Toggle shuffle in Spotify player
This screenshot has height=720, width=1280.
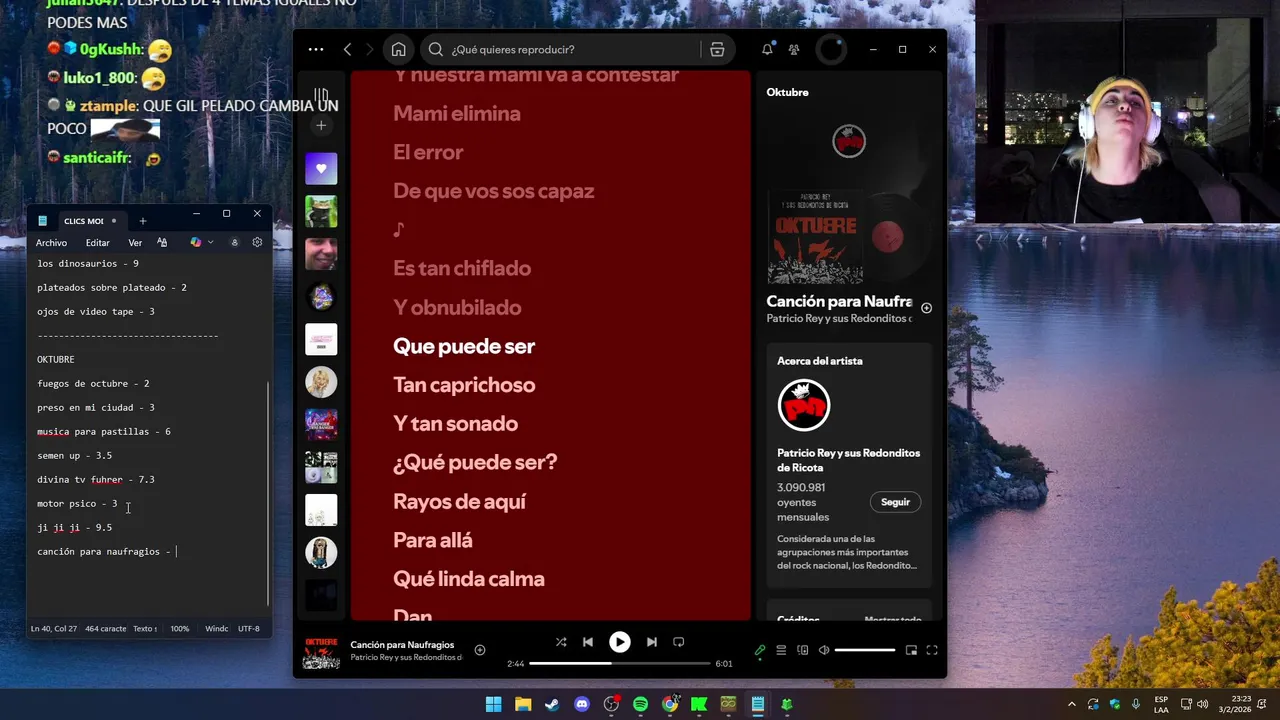(561, 642)
